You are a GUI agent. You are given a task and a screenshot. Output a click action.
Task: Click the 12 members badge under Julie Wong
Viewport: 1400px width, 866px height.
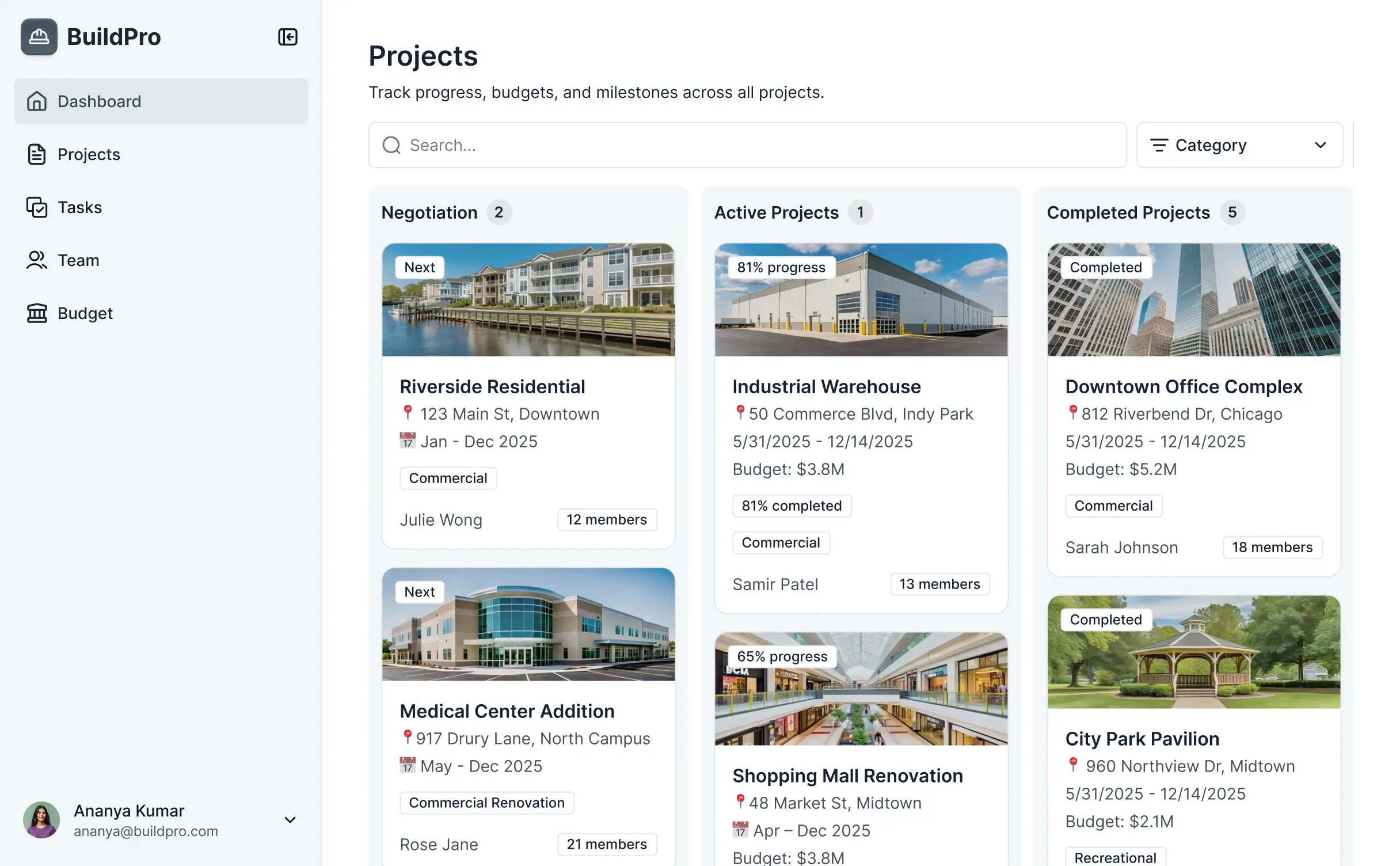click(x=607, y=519)
